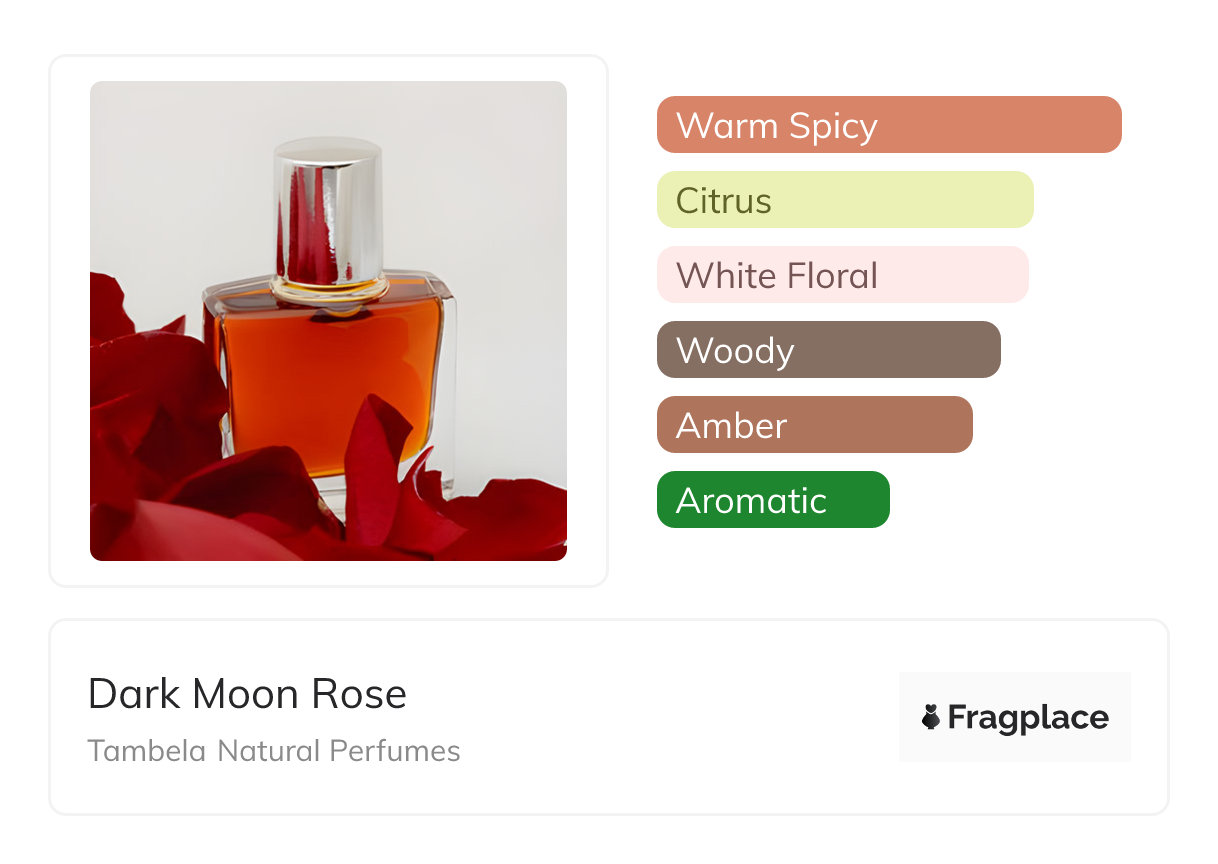Screen dimensions: 1218x864
Task: Pick the Woody accord bar
Action: [828, 350]
